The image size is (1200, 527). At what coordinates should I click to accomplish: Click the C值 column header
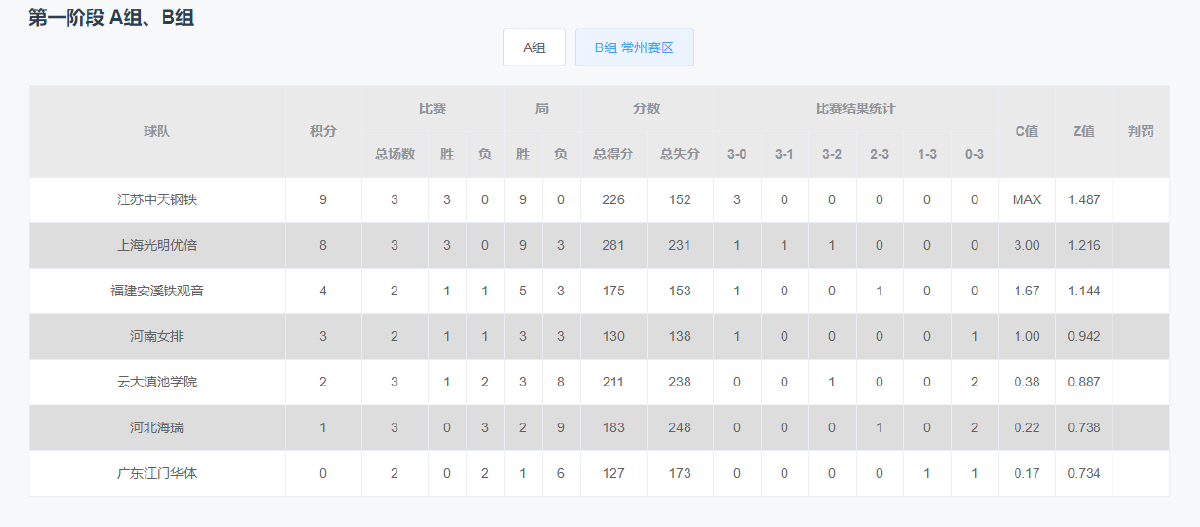(1027, 131)
